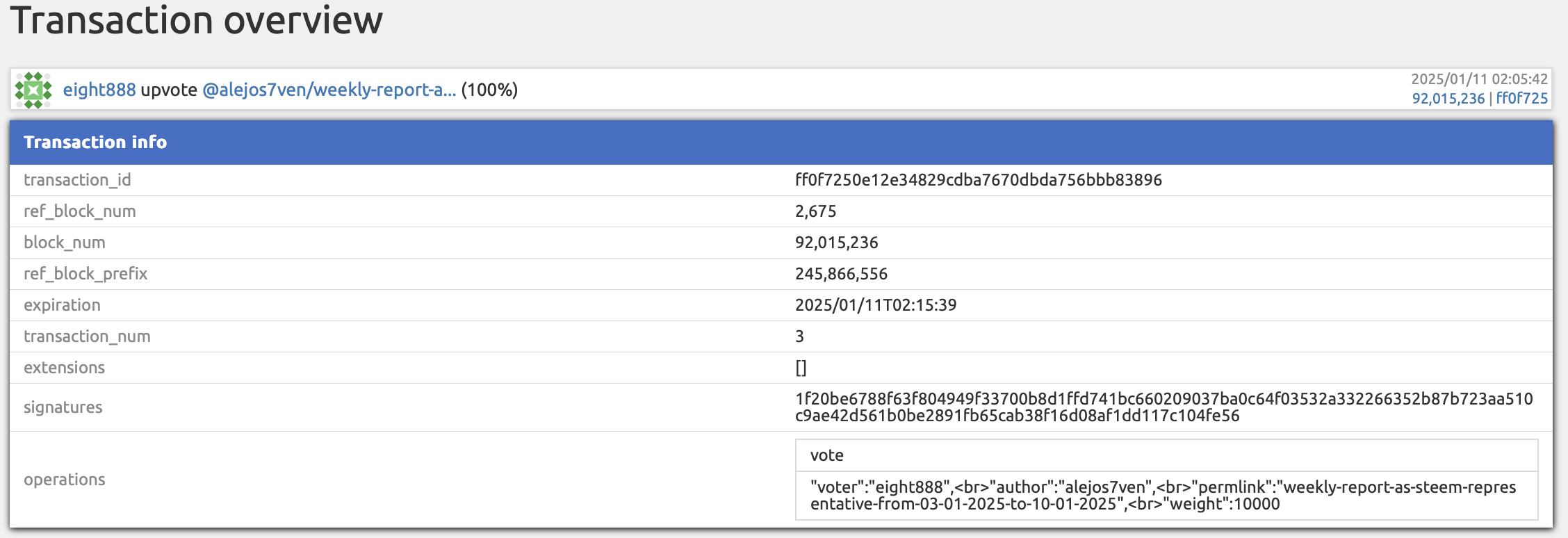Click the vote operation JSON details
Image resolution: width=1568 pixels, height=538 pixels.
1162,496
